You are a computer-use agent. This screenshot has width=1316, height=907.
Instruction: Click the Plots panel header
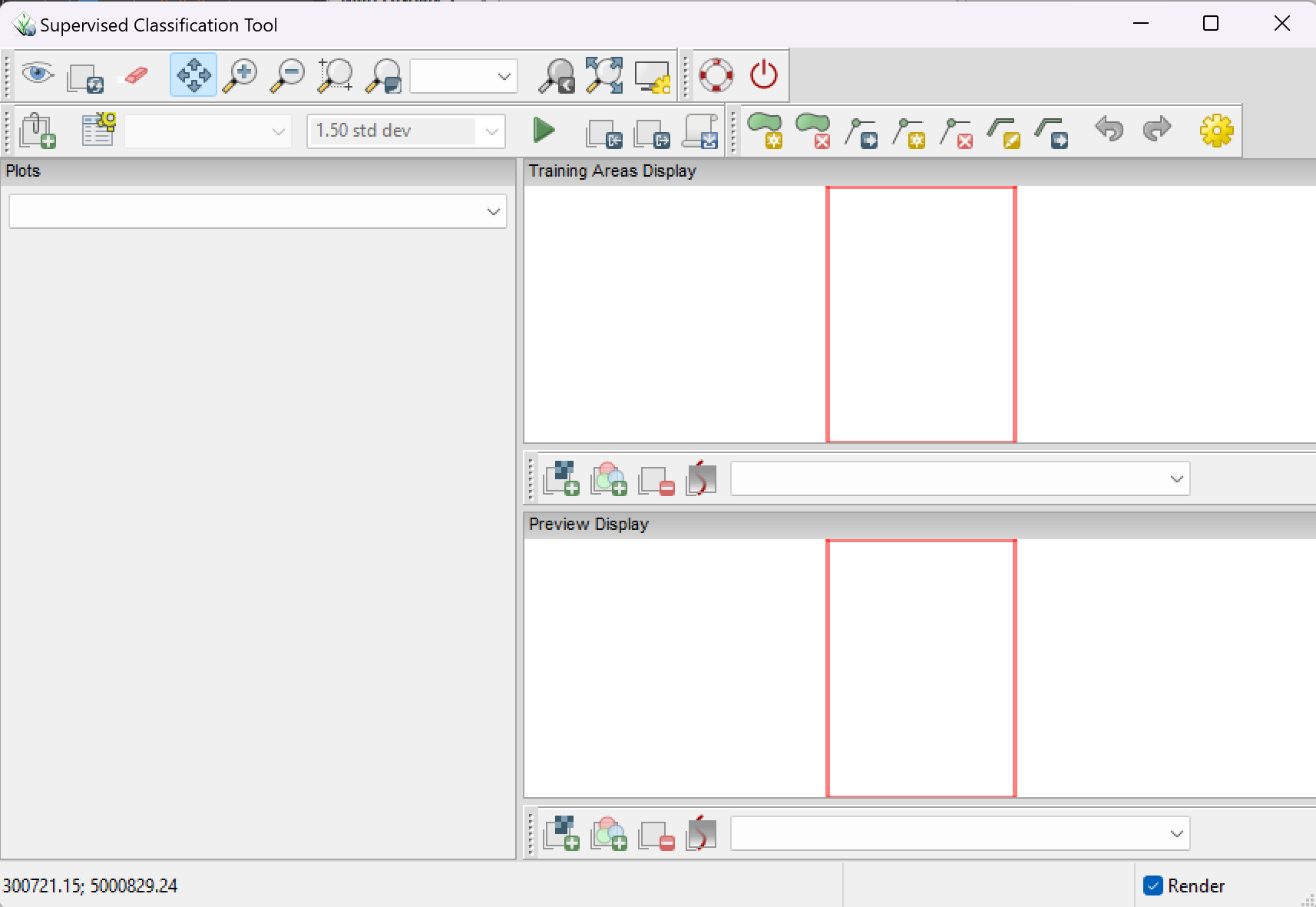point(258,171)
